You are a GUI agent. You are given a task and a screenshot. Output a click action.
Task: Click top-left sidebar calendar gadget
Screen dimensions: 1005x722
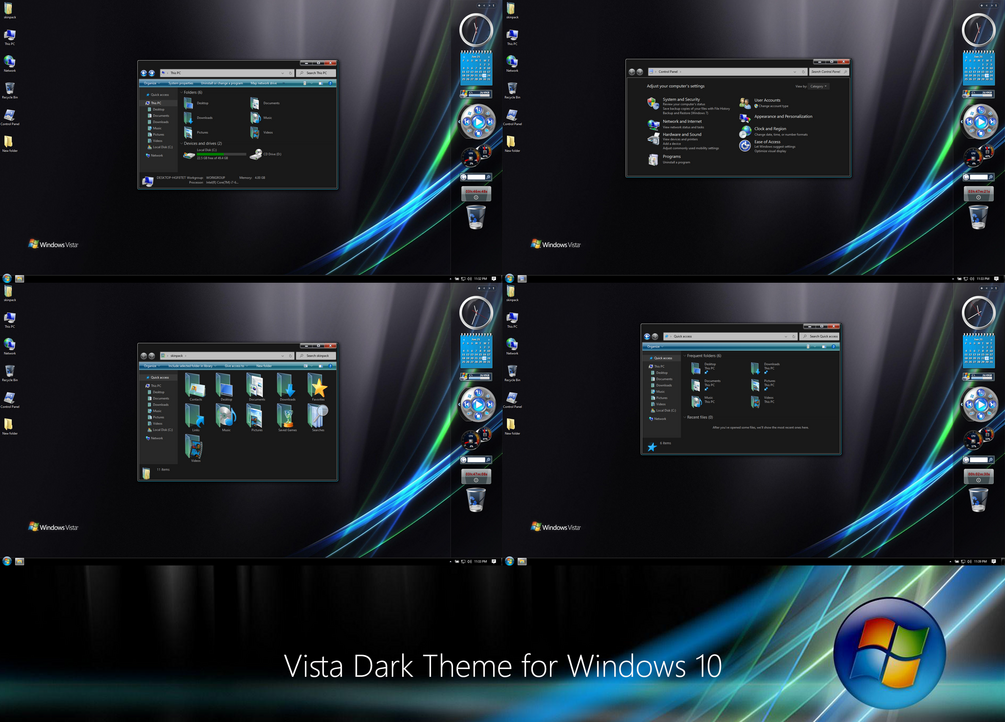pos(476,68)
